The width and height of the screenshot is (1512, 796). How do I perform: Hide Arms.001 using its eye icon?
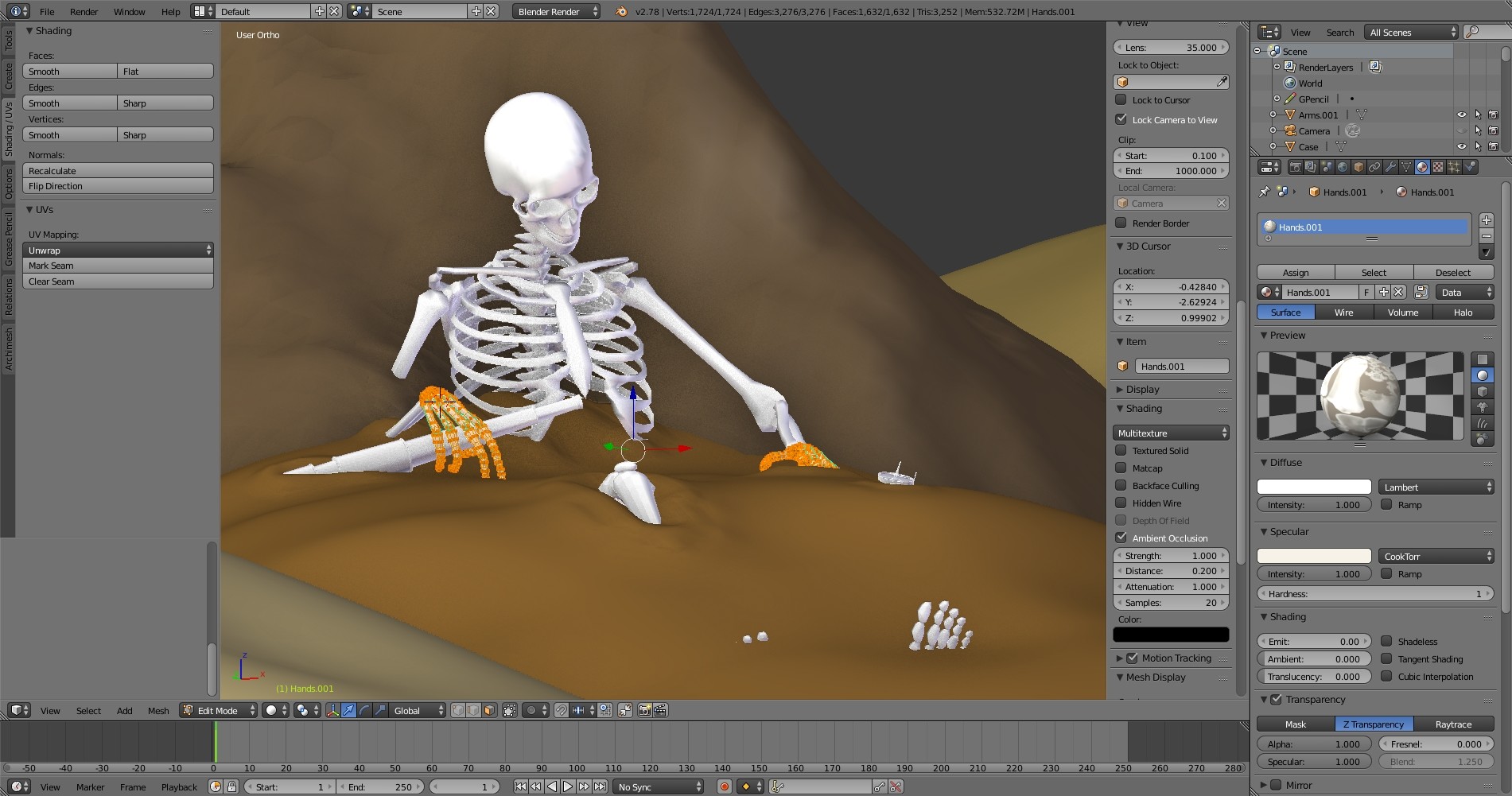point(1461,115)
